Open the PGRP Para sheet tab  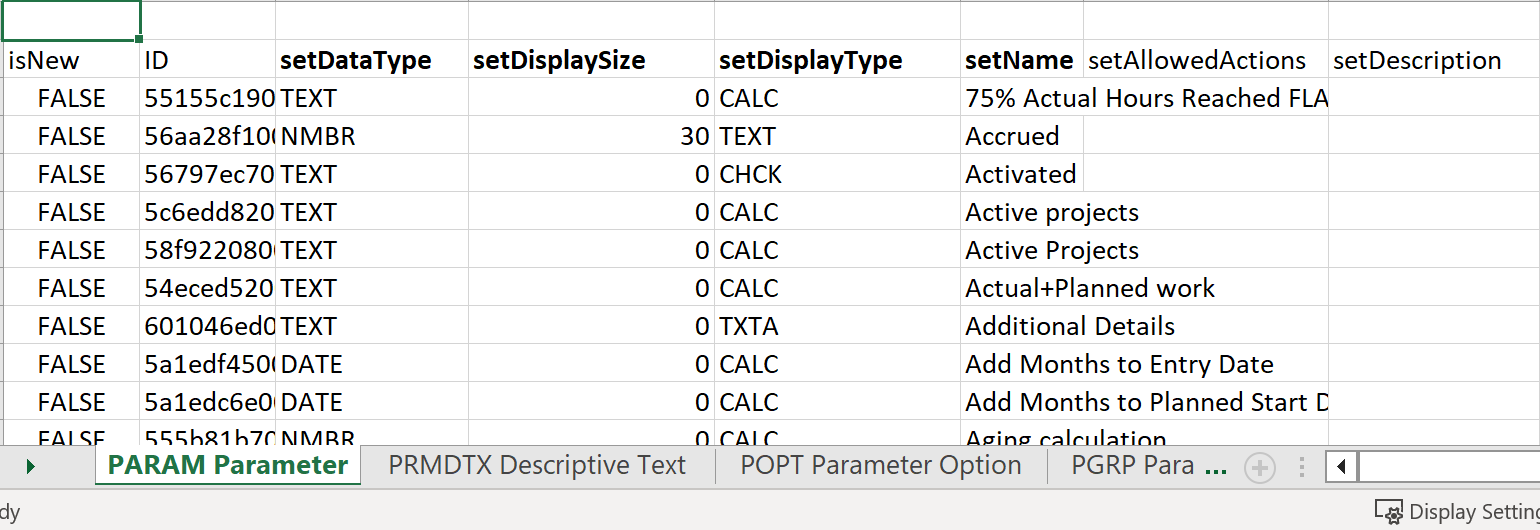pyautogui.click(x=1132, y=466)
